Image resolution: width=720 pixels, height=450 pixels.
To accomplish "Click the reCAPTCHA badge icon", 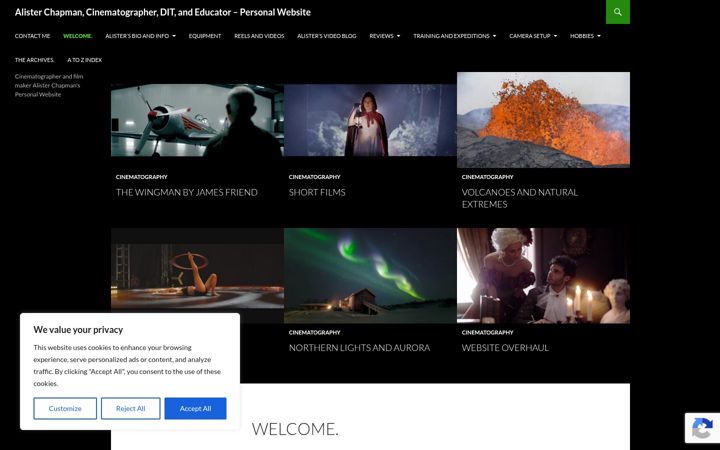I will (x=702, y=428).
